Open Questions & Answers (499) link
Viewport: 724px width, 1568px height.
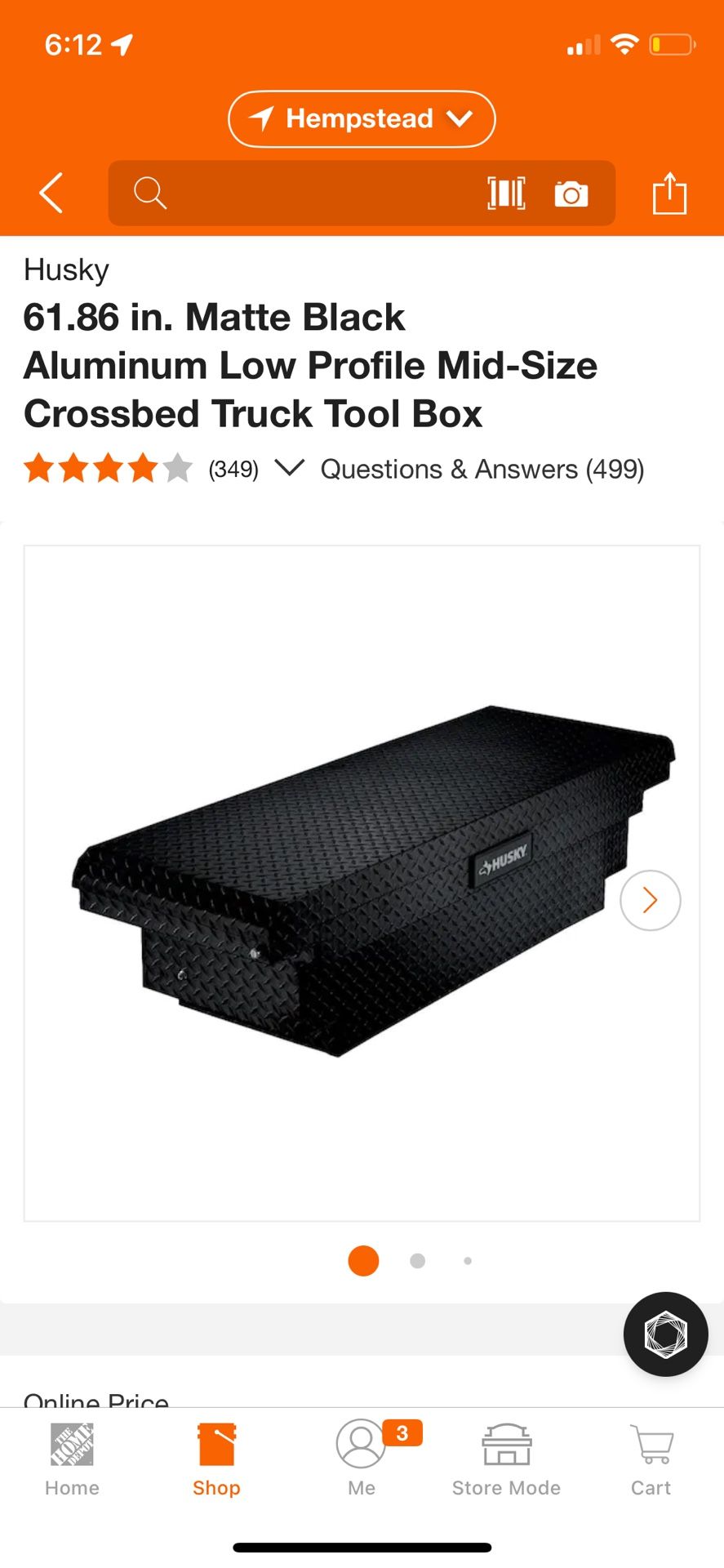(x=482, y=470)
